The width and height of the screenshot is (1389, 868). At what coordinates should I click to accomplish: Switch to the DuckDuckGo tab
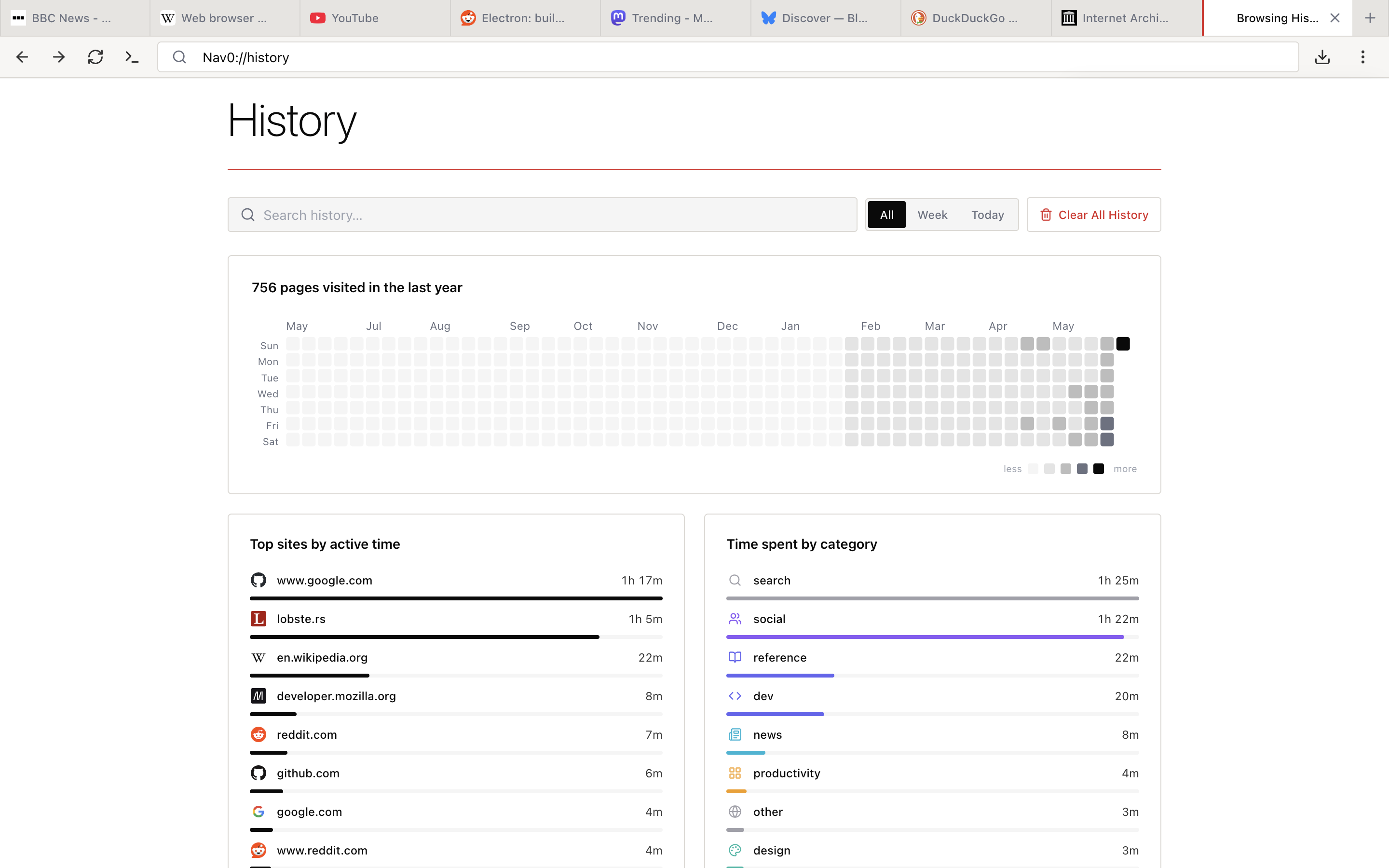(976, 18)
